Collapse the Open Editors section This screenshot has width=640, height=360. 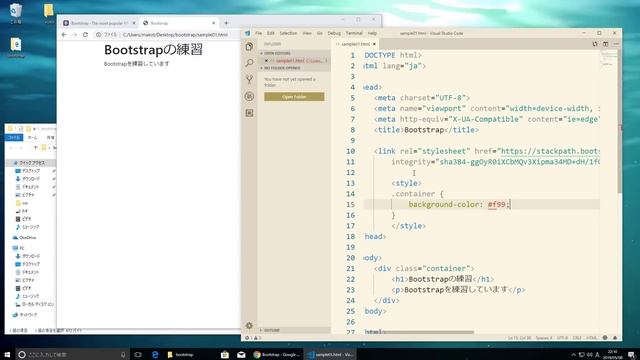click(295, 53)
